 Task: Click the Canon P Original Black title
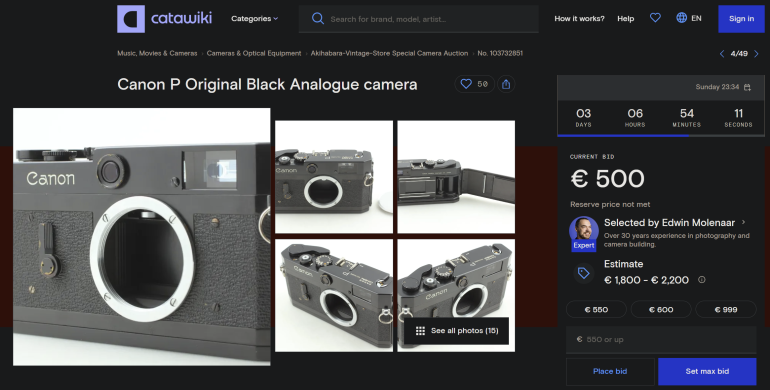click(x=267, y=84)
